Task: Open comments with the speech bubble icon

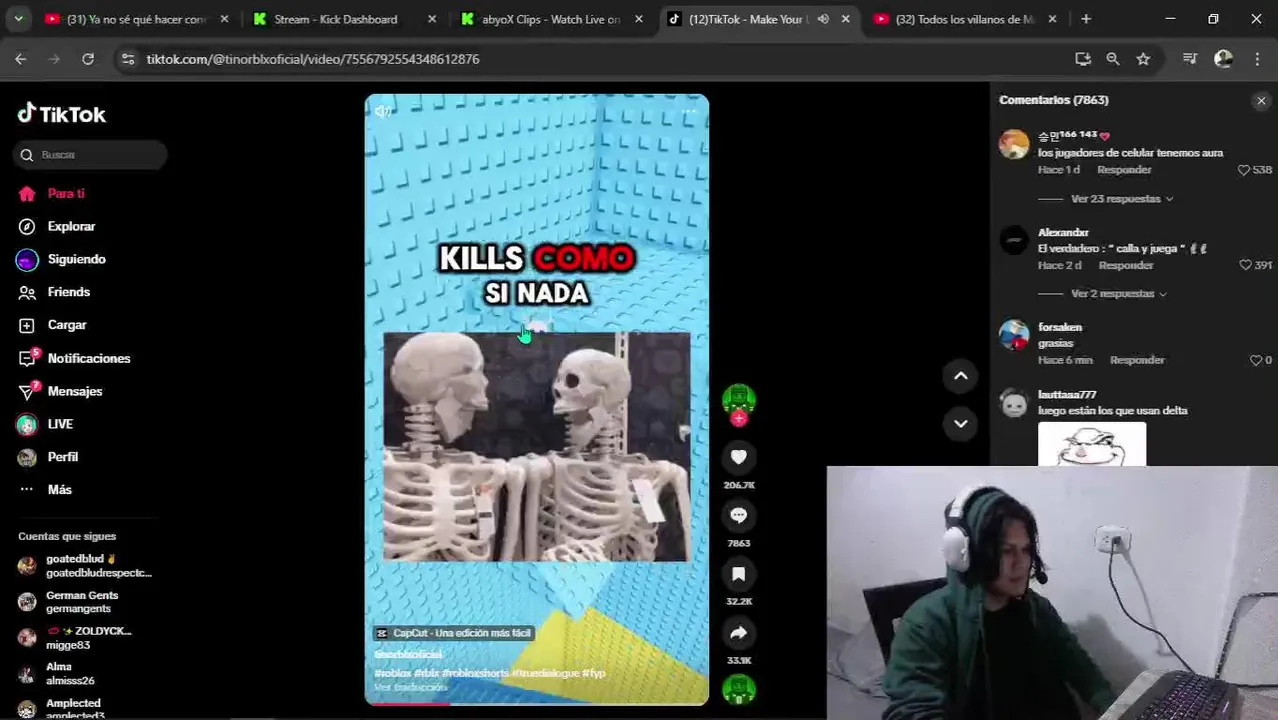Action: click(x=739, y=515)
